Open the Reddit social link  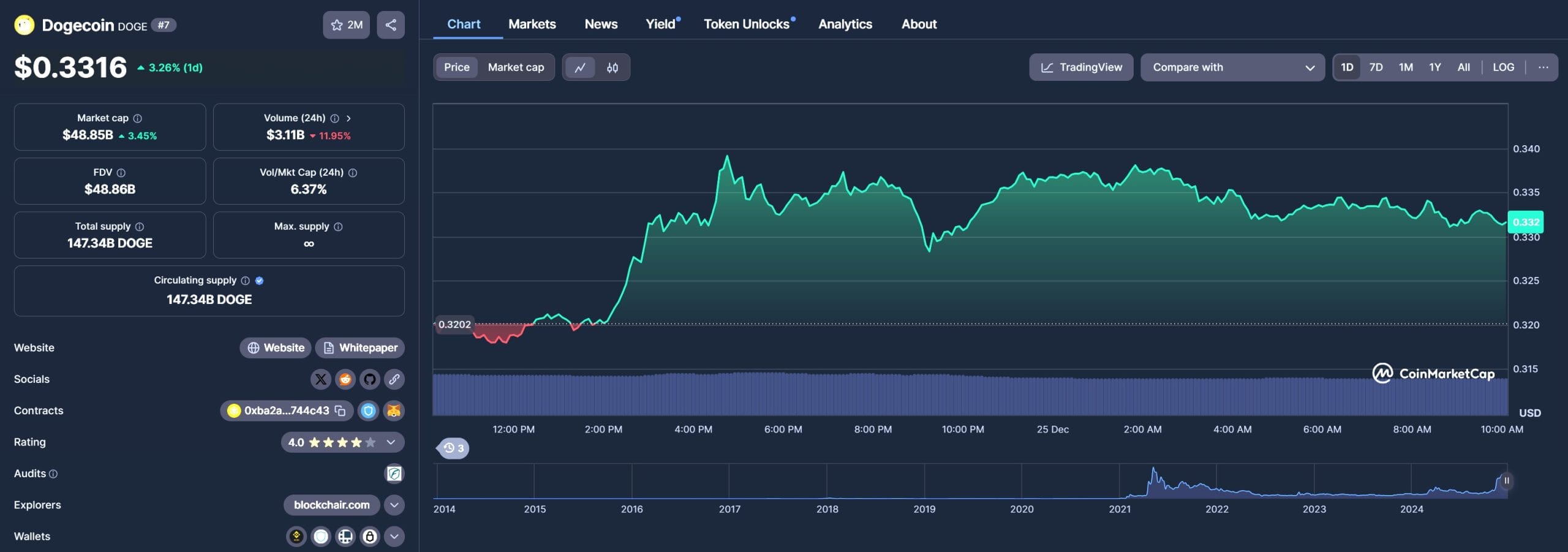345,379
